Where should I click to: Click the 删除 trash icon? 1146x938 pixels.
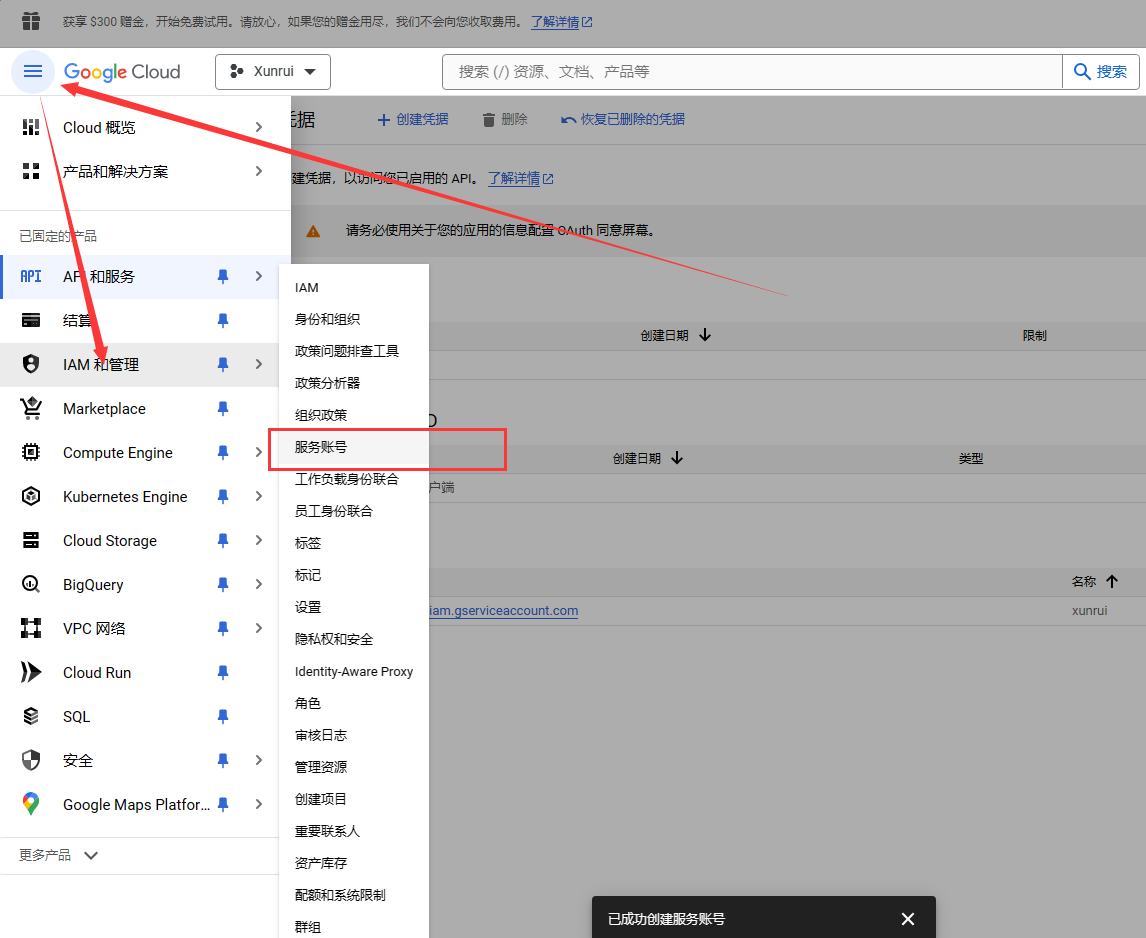pyautogui.click(x=488, y=119)
